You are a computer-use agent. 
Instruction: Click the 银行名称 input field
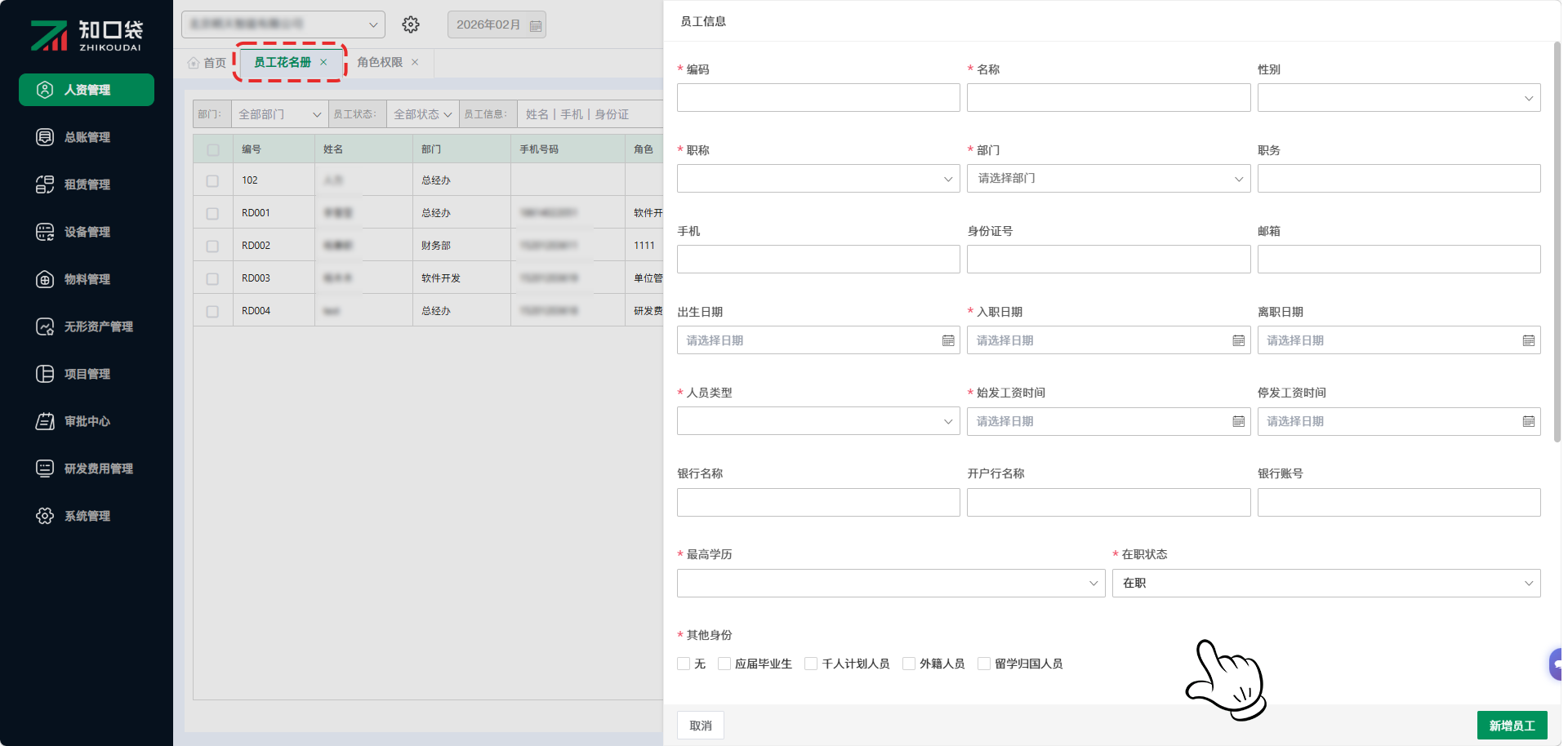[818, 502]
